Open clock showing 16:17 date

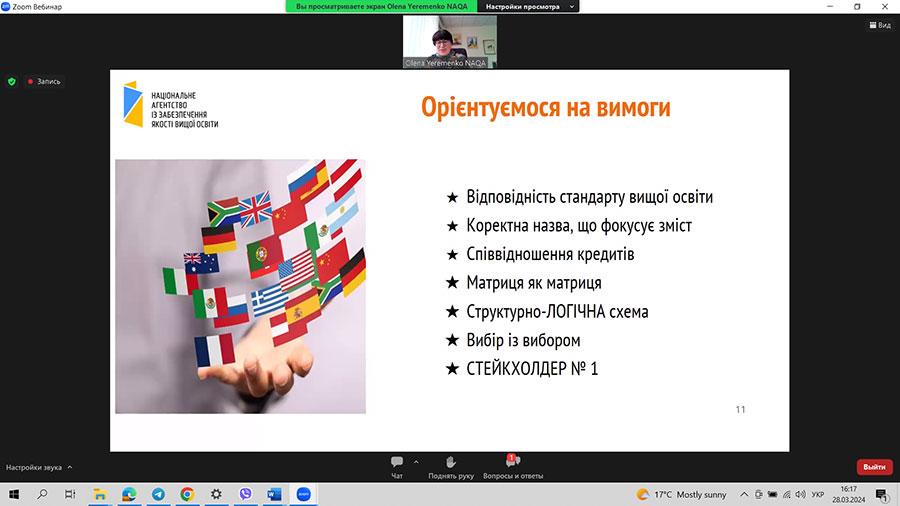(848, 494)
